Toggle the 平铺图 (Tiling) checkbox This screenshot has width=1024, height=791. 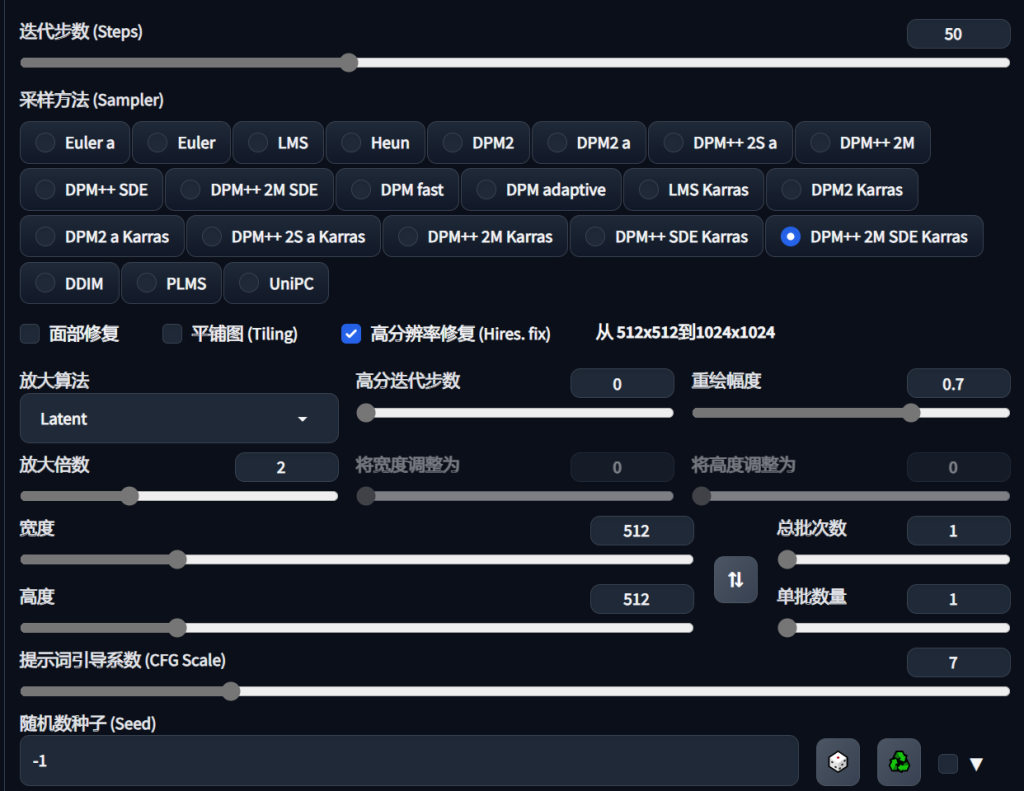(x=172, y=334)
